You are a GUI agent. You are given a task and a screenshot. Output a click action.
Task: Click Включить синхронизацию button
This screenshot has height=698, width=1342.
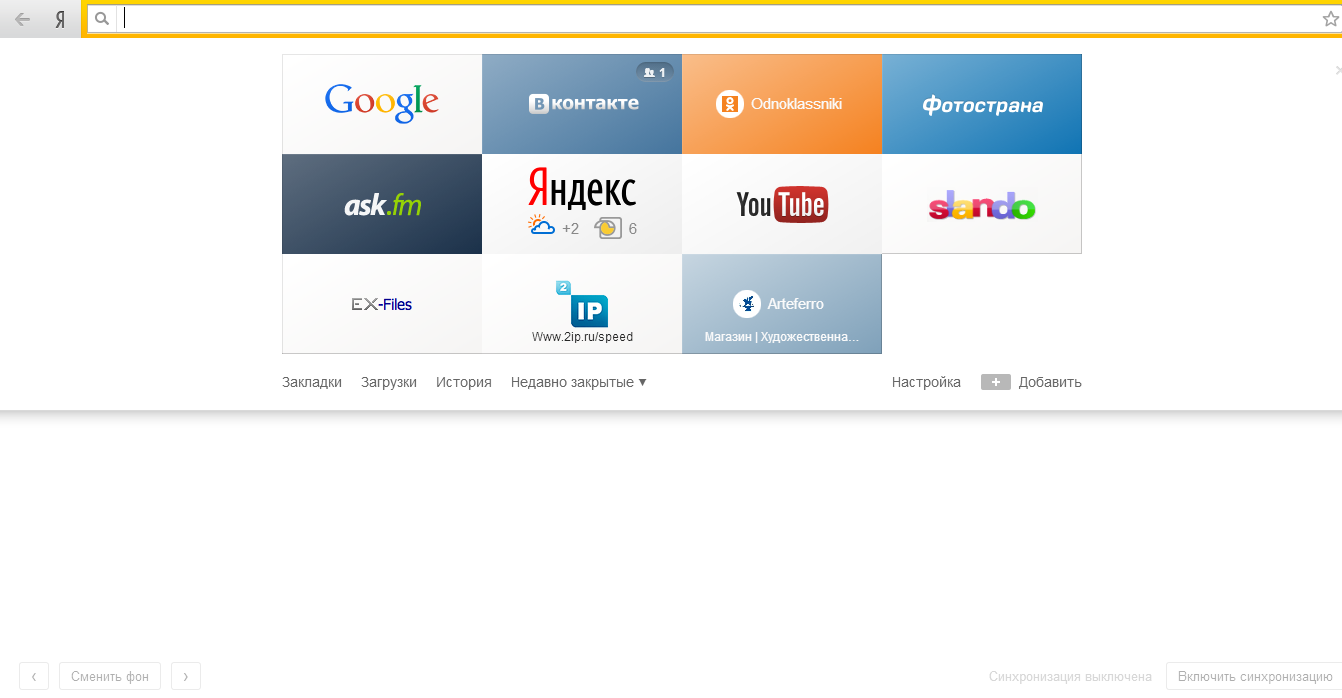click(x=1254, y=677)
